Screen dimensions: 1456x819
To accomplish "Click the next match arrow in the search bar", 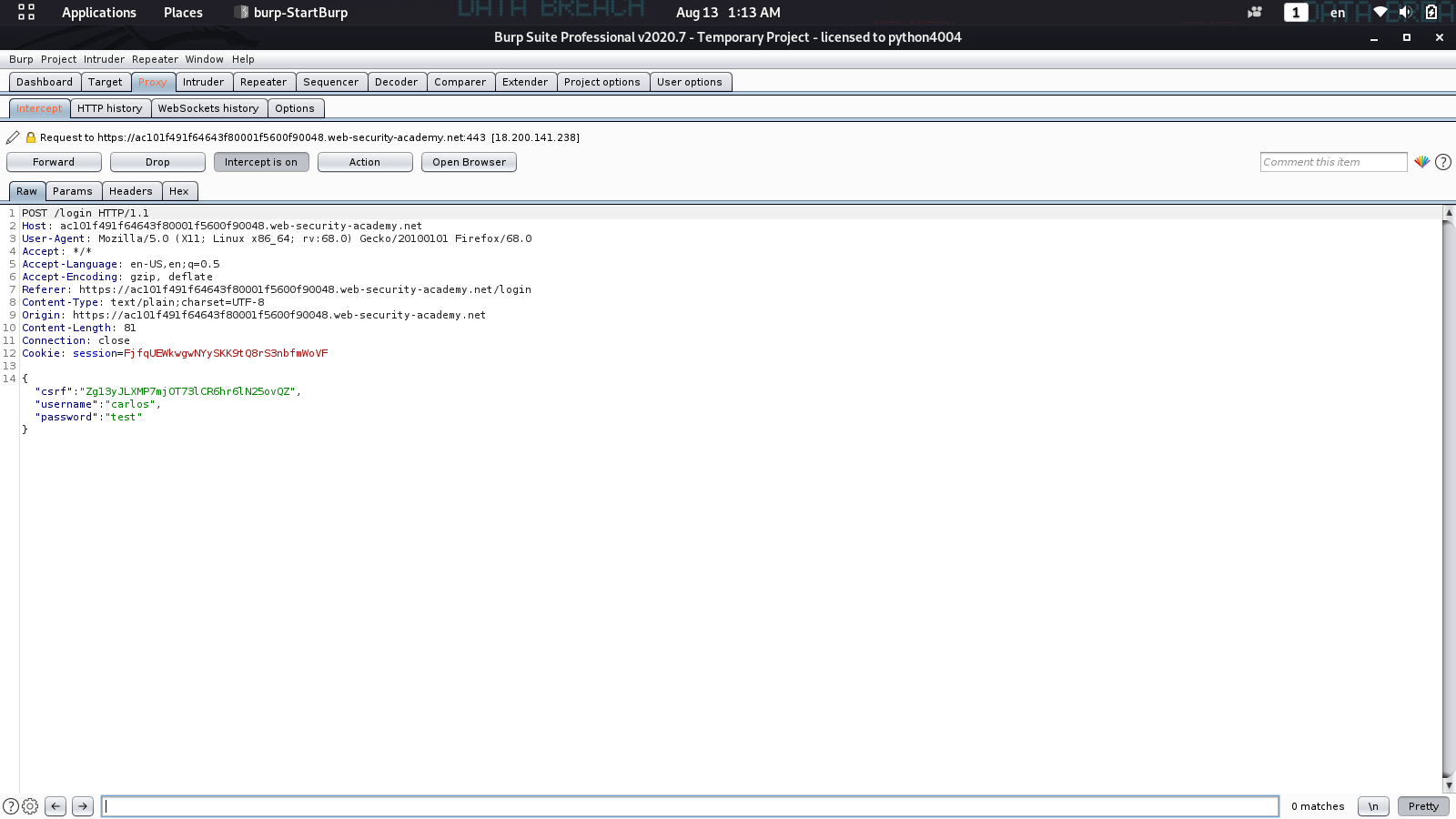I will (82, 806).
